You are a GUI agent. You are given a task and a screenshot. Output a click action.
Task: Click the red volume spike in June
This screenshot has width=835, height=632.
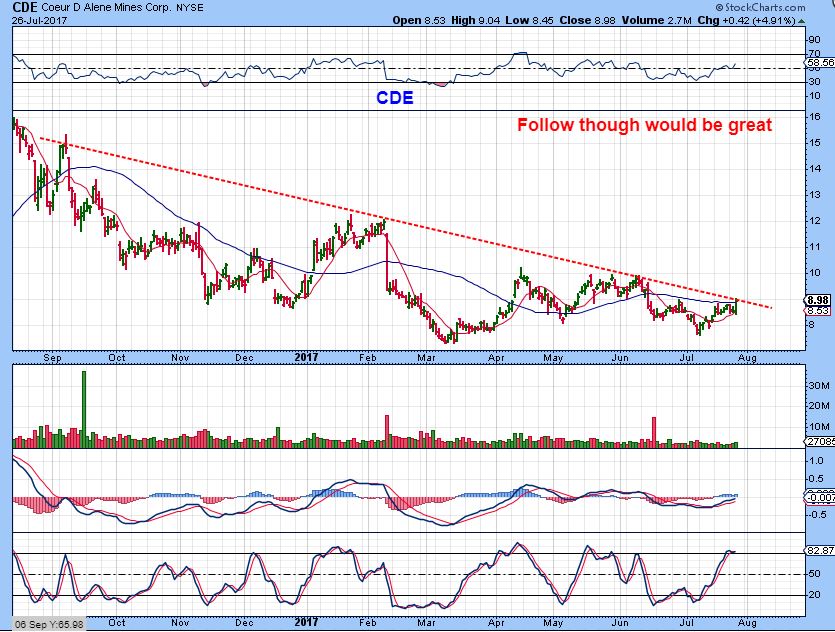pyautogui.click(x=654, y=432)
